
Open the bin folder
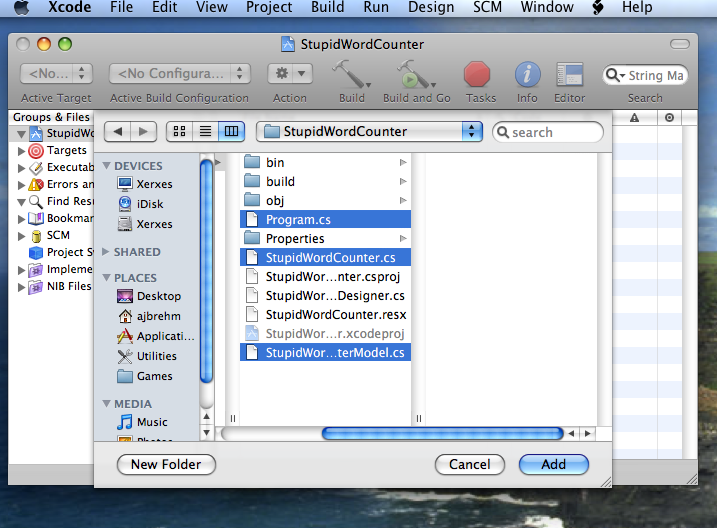click(326, 162)
